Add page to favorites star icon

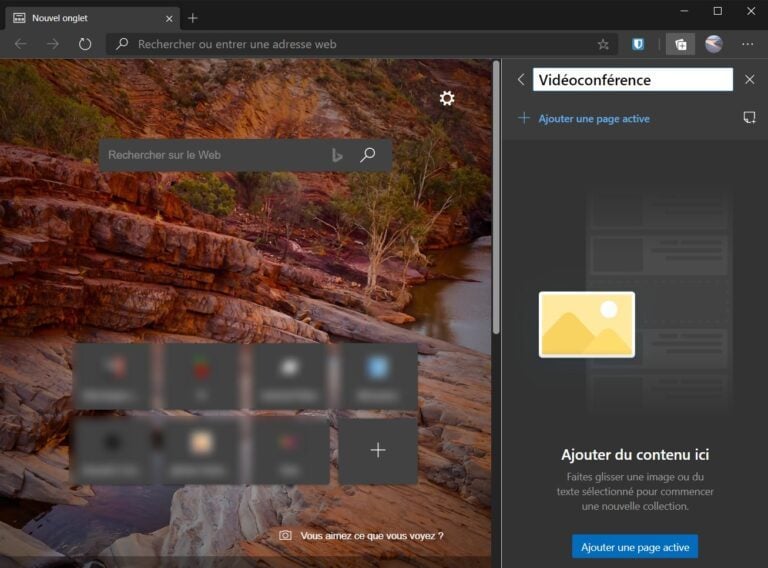tap(603, 45)
